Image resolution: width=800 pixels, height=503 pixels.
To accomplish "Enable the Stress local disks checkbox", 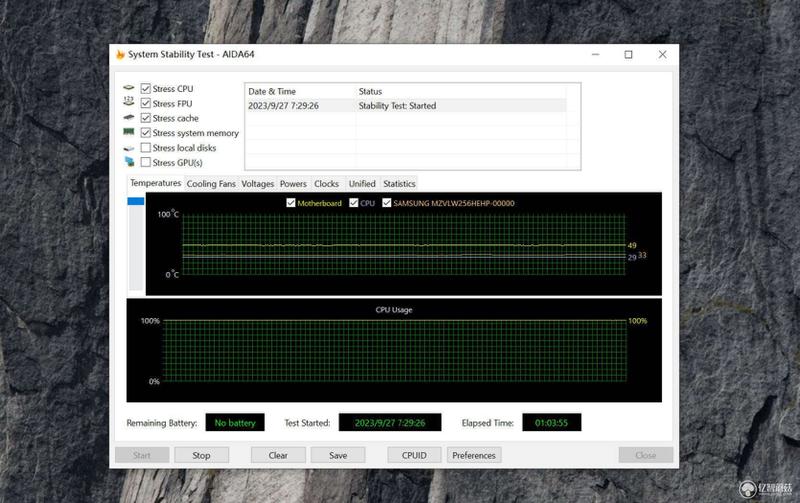I will click(145, 148).
